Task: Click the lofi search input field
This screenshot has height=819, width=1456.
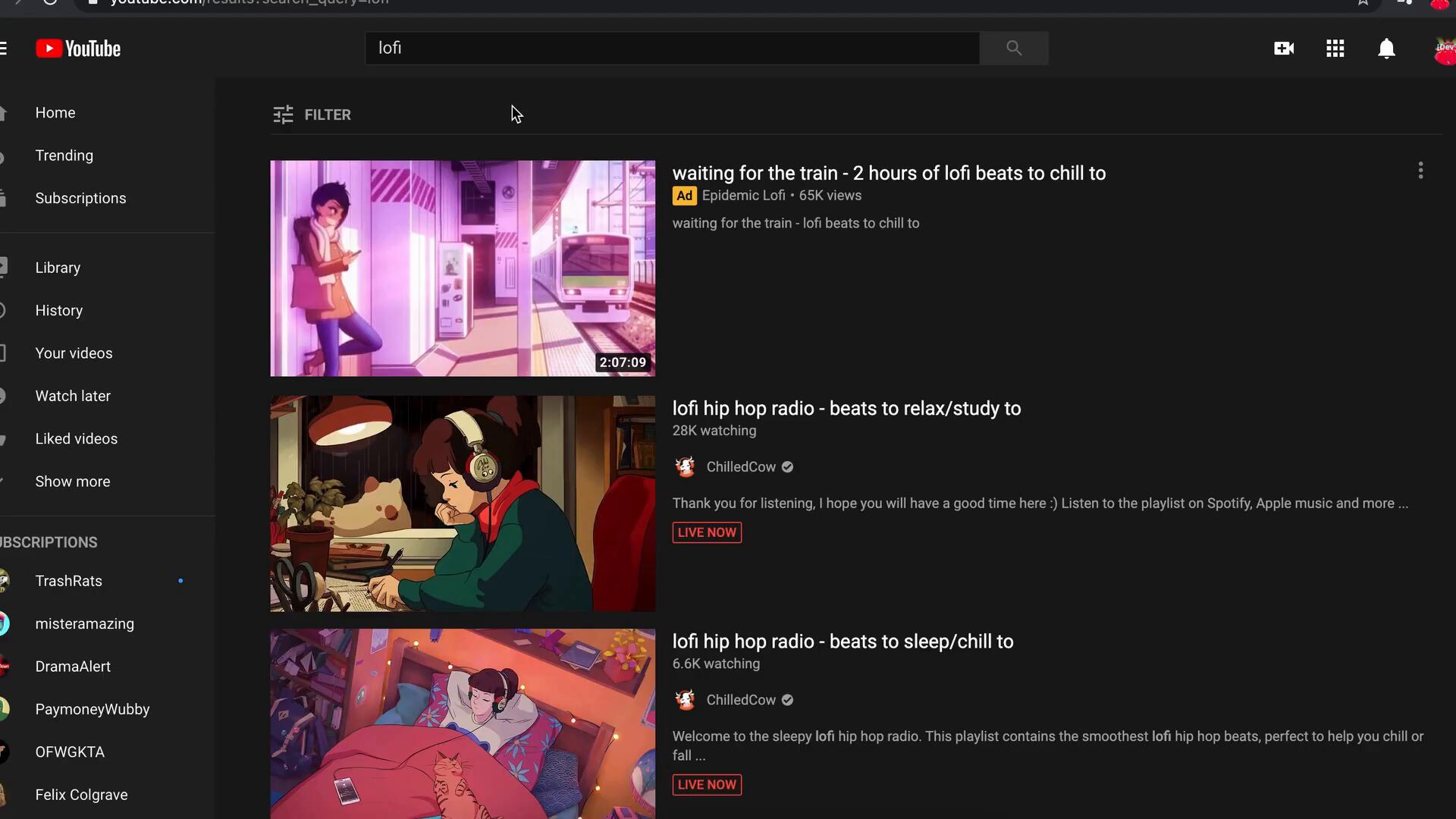Action: click(672, 49)
